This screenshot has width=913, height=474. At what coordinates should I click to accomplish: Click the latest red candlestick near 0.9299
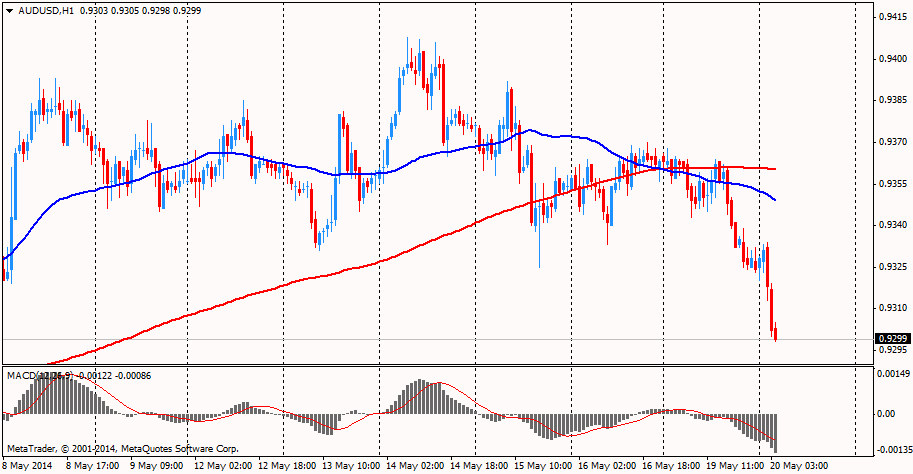[x=776, y=332]
